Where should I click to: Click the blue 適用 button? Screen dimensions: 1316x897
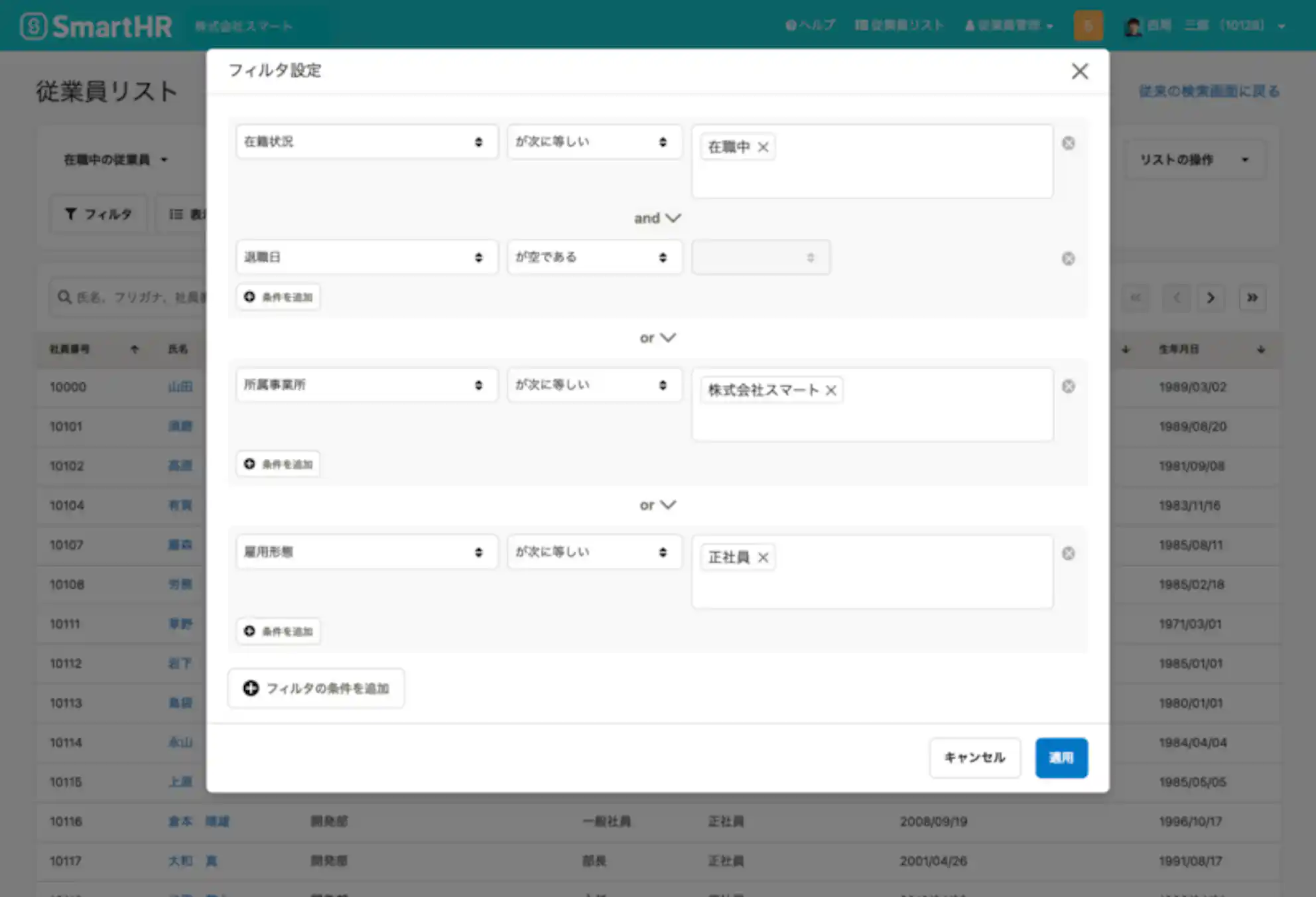pos(1061,758)
